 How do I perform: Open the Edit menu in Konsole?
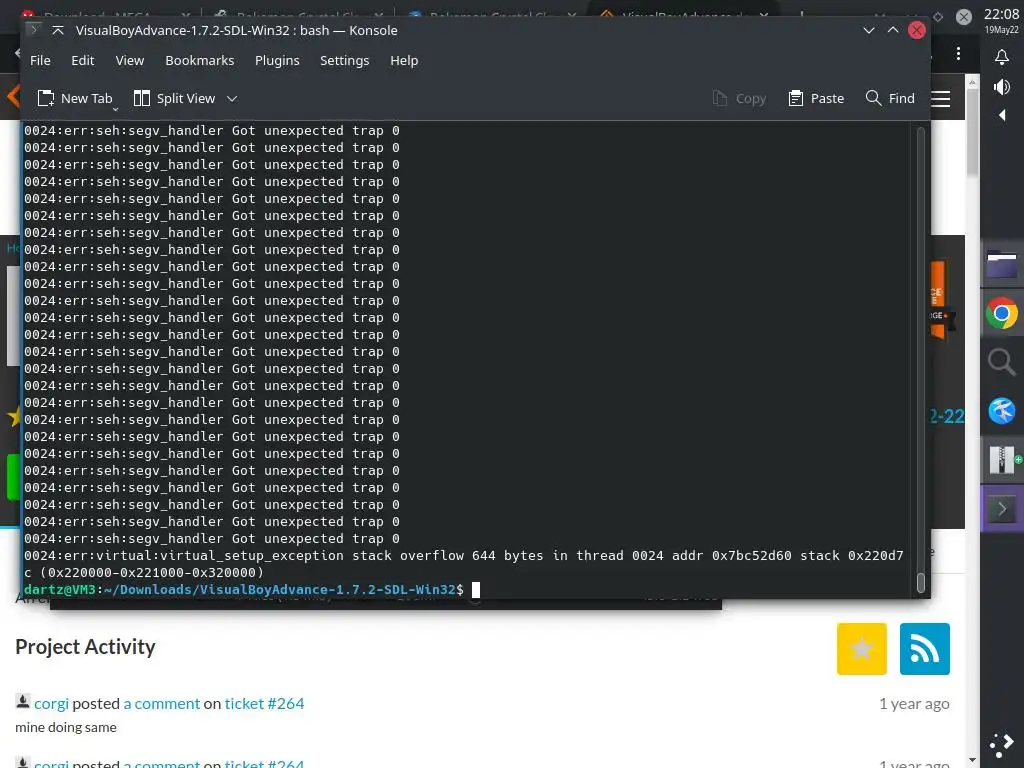pos(82,60)
